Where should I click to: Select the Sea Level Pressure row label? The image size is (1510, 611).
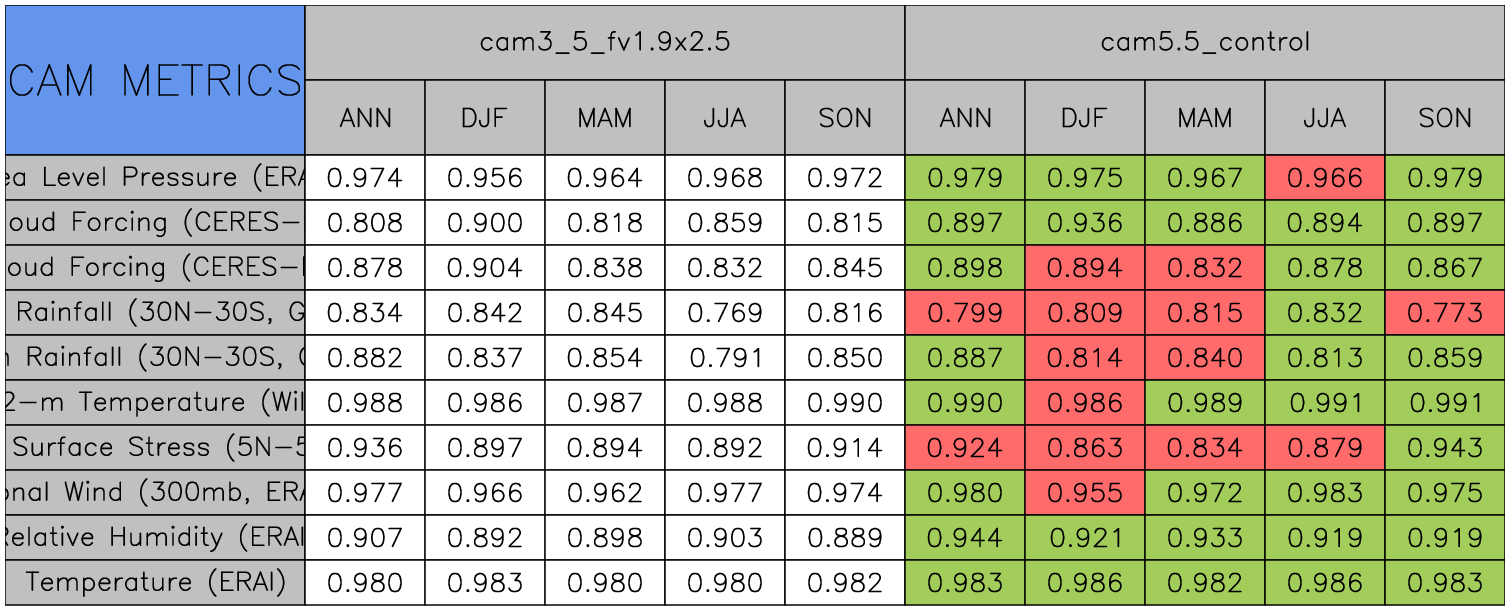pyautogui.click(x=155, y=178)
